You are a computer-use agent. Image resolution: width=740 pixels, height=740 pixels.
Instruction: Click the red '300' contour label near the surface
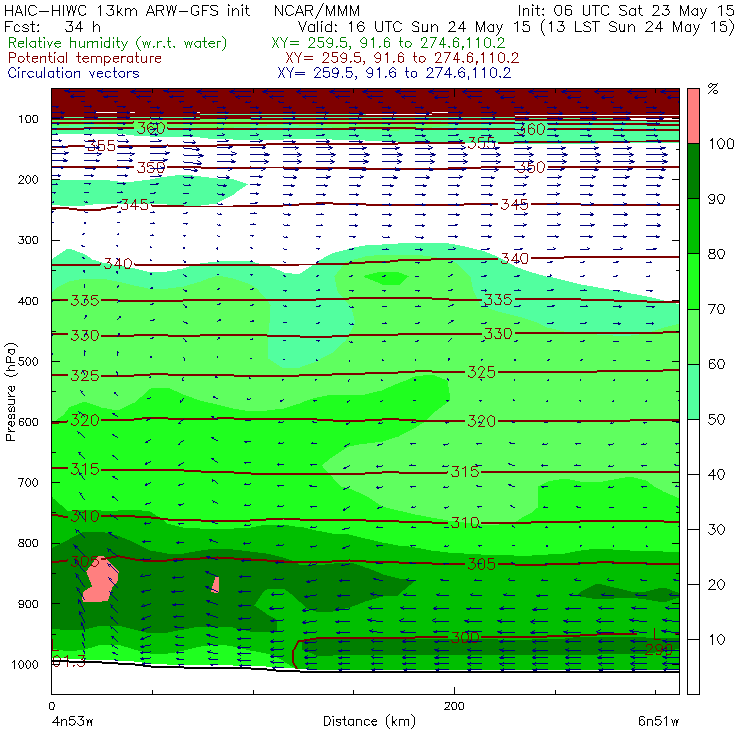[x=465, y=638]
